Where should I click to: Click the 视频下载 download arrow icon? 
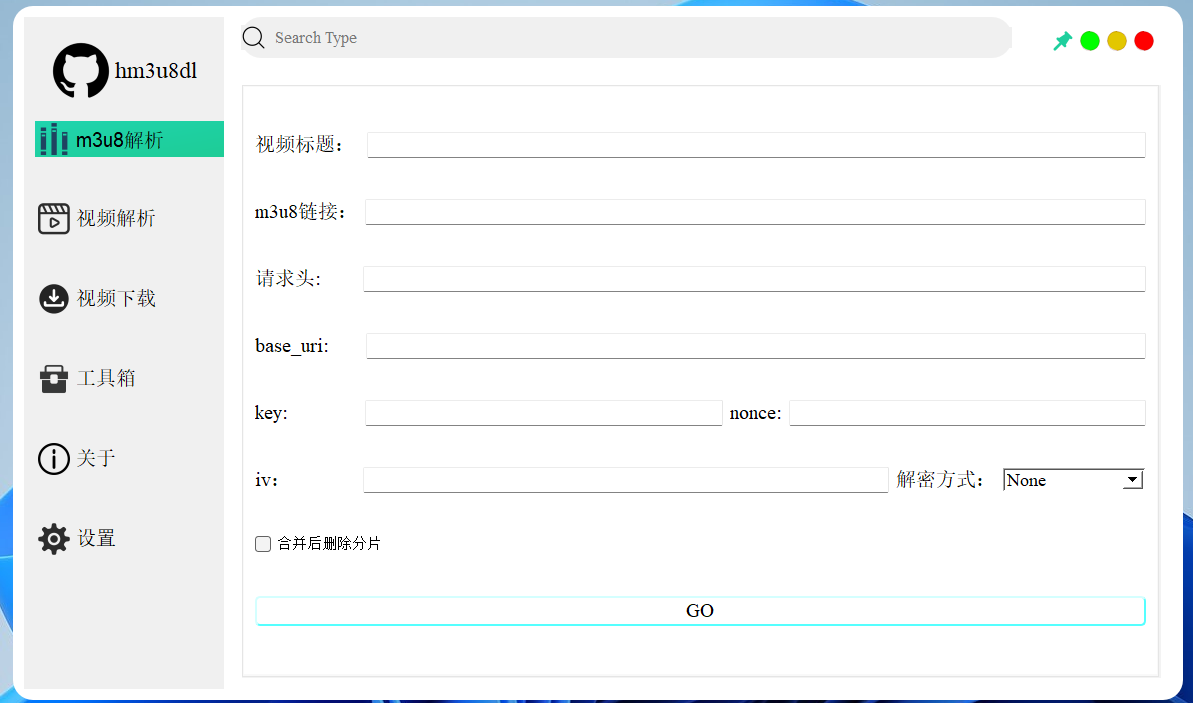point(54,298)
